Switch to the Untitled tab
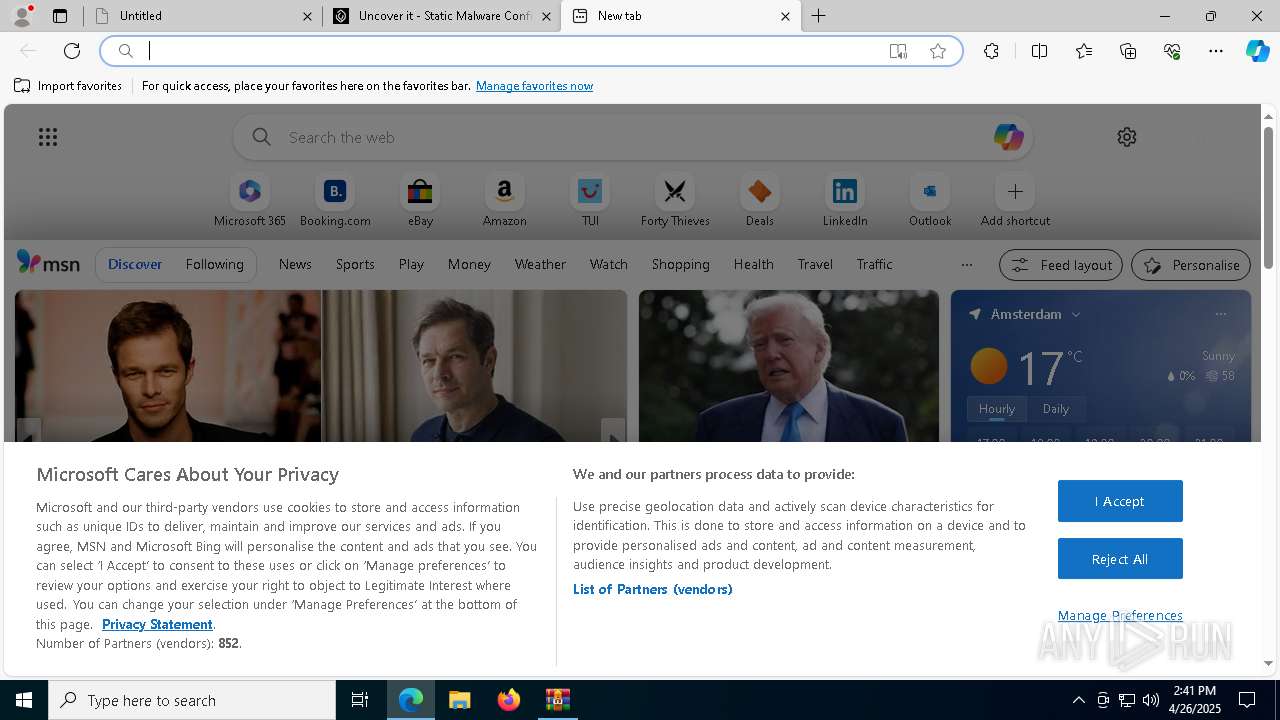This screenshot has width=1280, height=720. [x=203, y=16]
